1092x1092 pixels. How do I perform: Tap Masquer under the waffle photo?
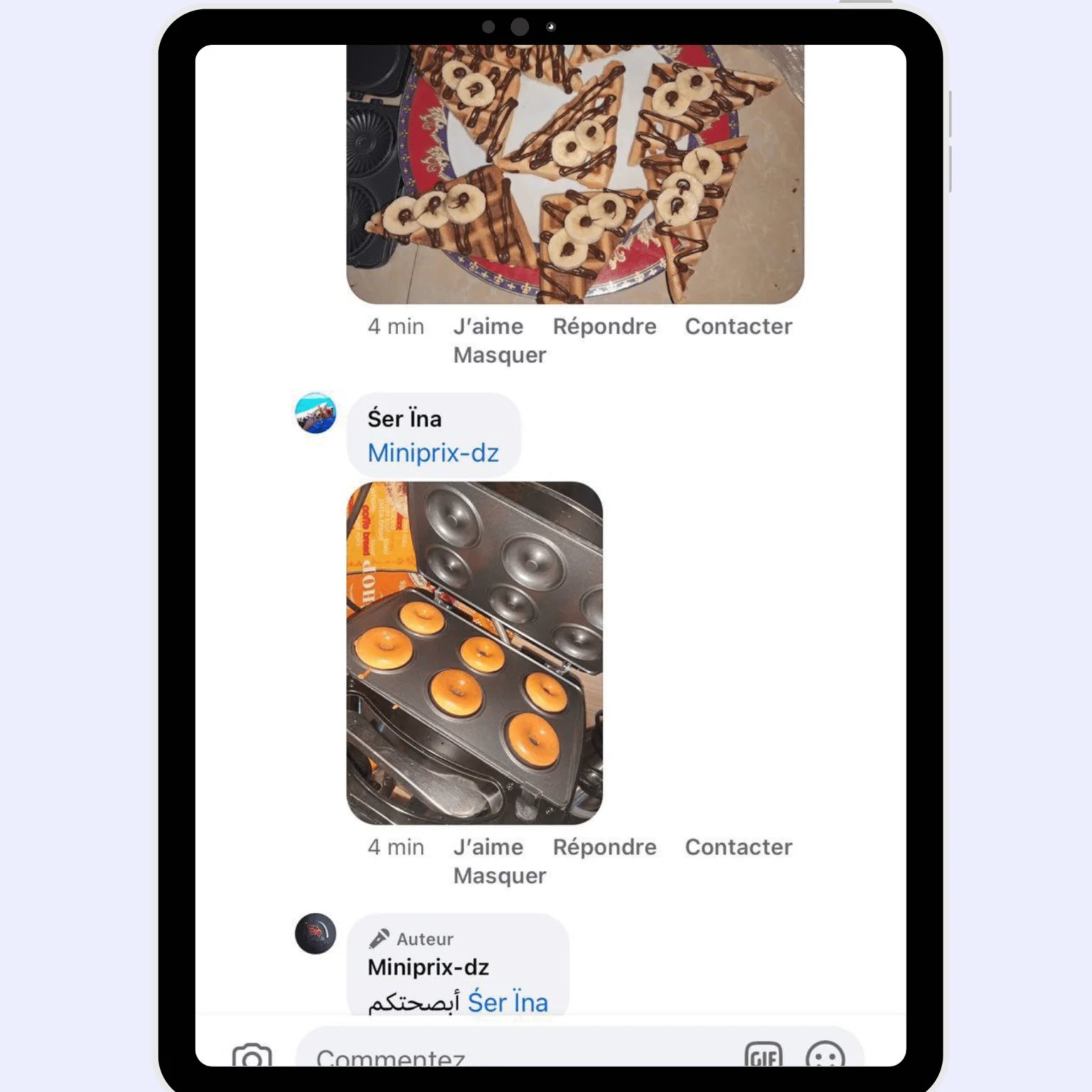500,355
